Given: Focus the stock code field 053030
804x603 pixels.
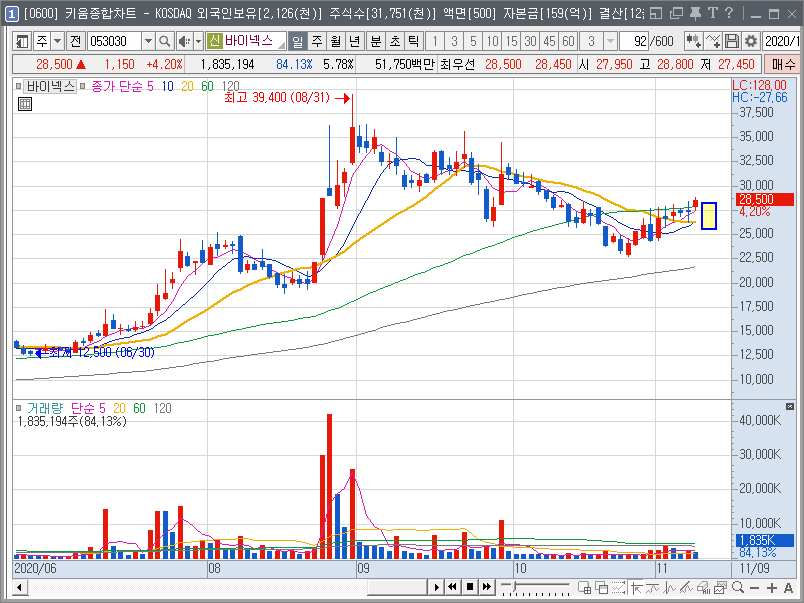Looking at the screenshot, I should (114, 41).
